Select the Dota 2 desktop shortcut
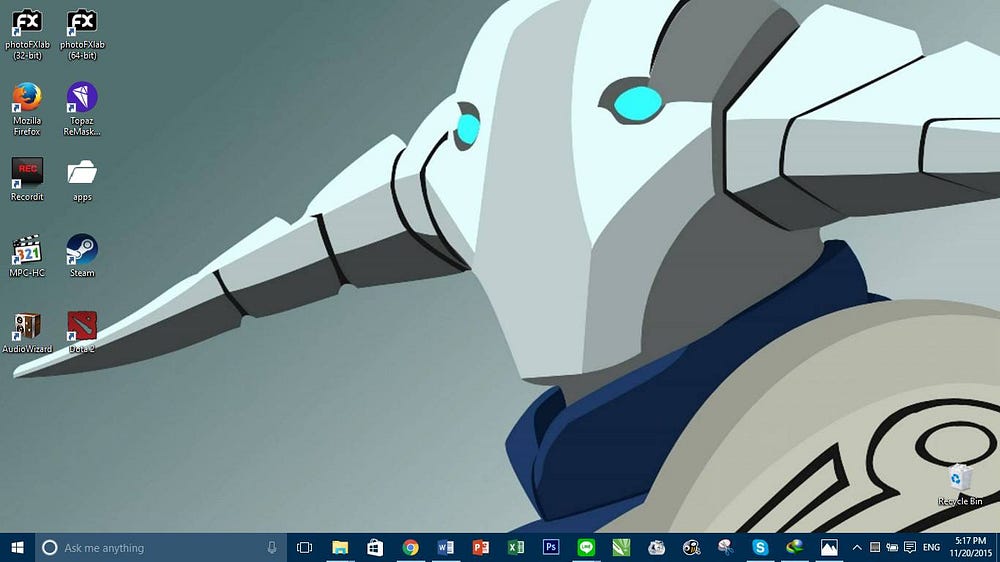1000x562 pixels. click(x=82, y=332)
